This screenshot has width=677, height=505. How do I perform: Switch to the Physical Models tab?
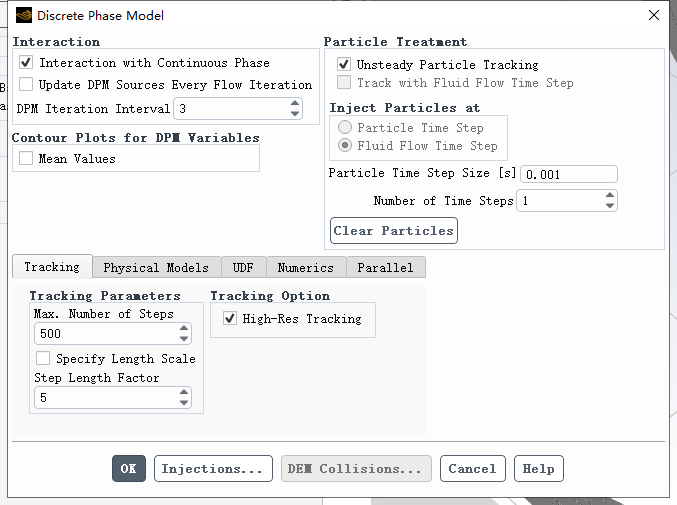pos(156,267)
